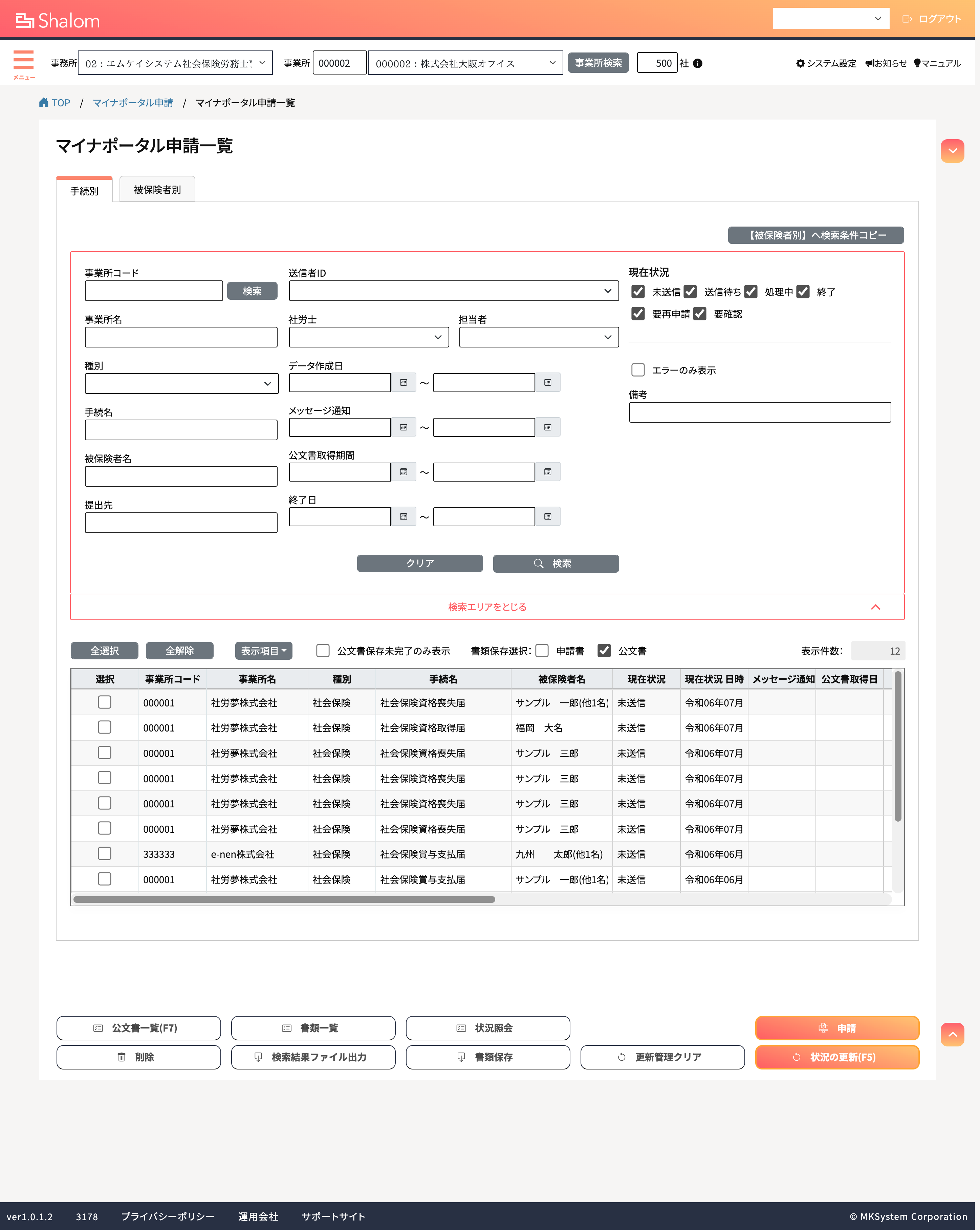Select the 福岡 大名 row checkbox
Image resolution: width=980 pixels, height=1230 pixels.
(x=104, y=727)
